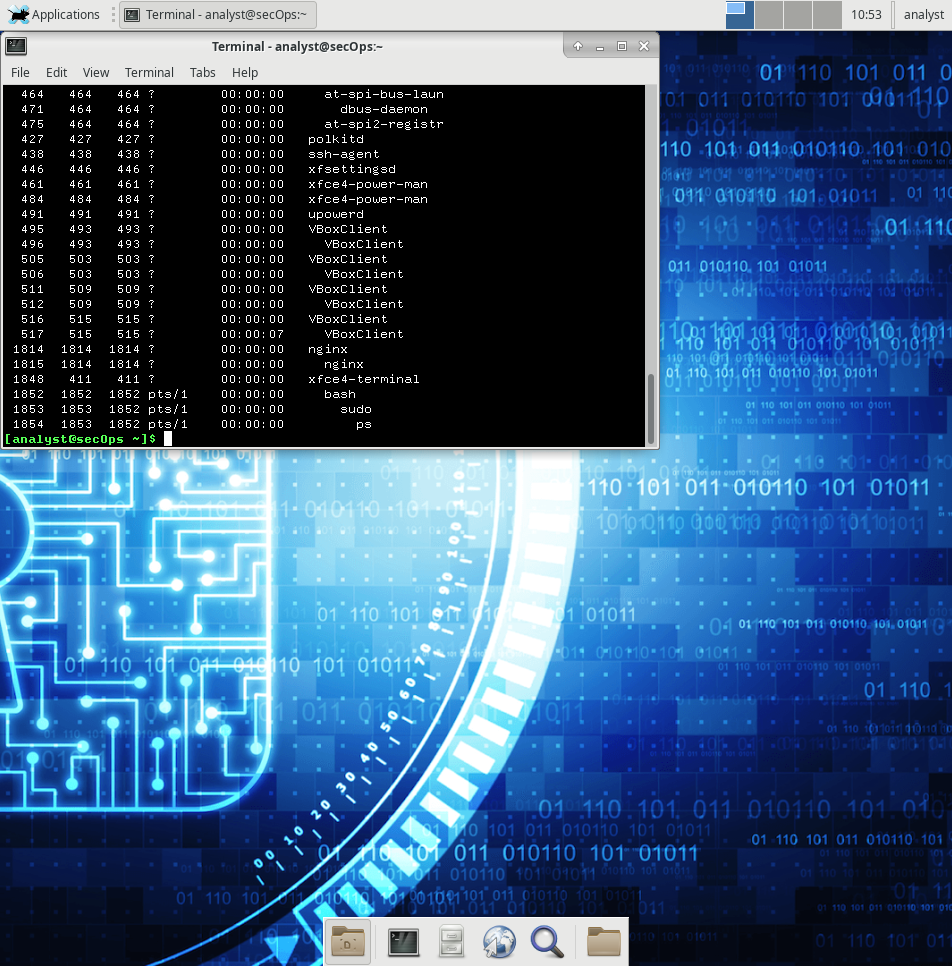The image size is (952, 966).
Task: Open the Help menu in terminal
Action: click(x=245, y=72)
